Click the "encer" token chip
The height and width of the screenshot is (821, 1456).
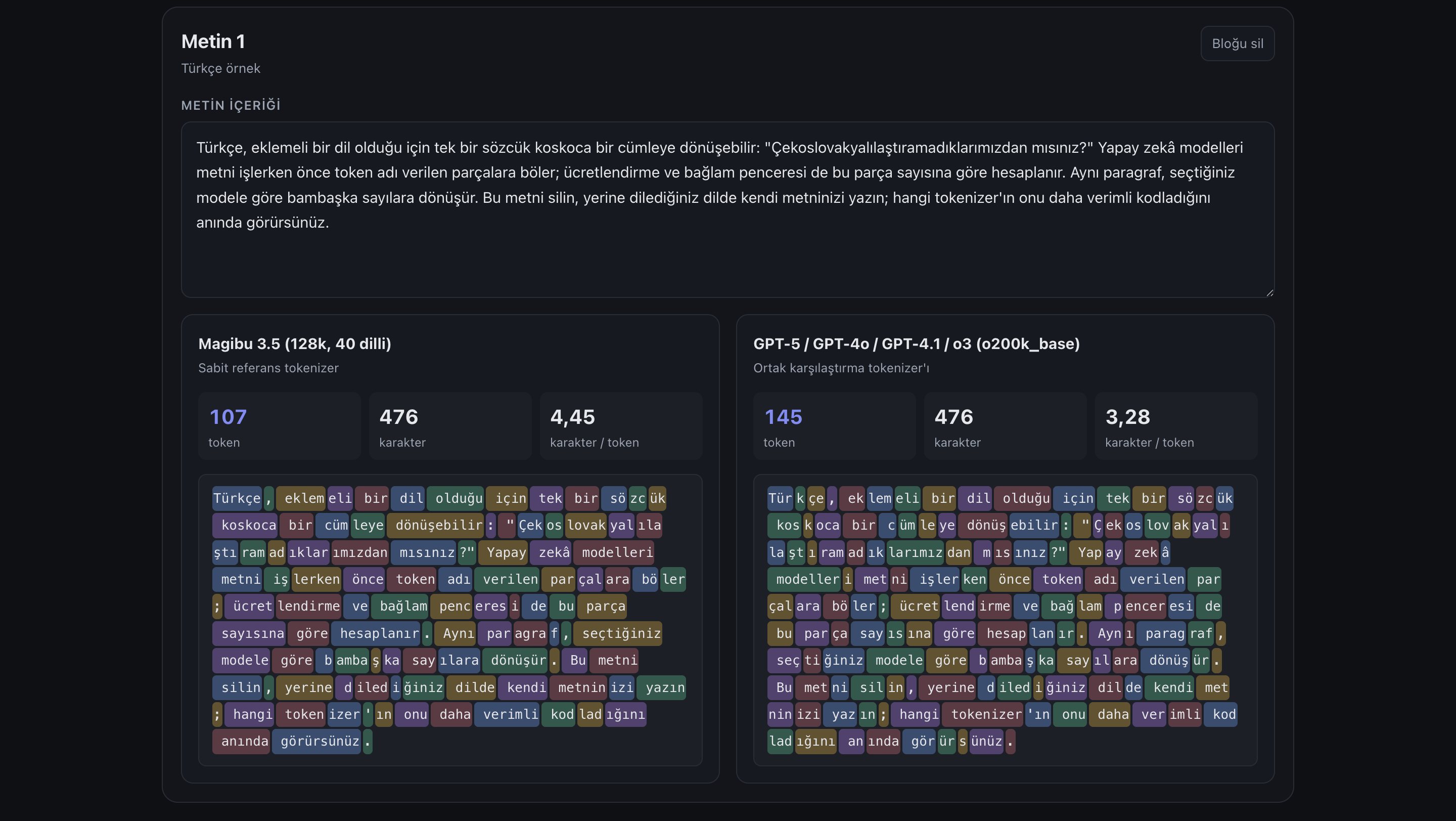pos(1145,606)
